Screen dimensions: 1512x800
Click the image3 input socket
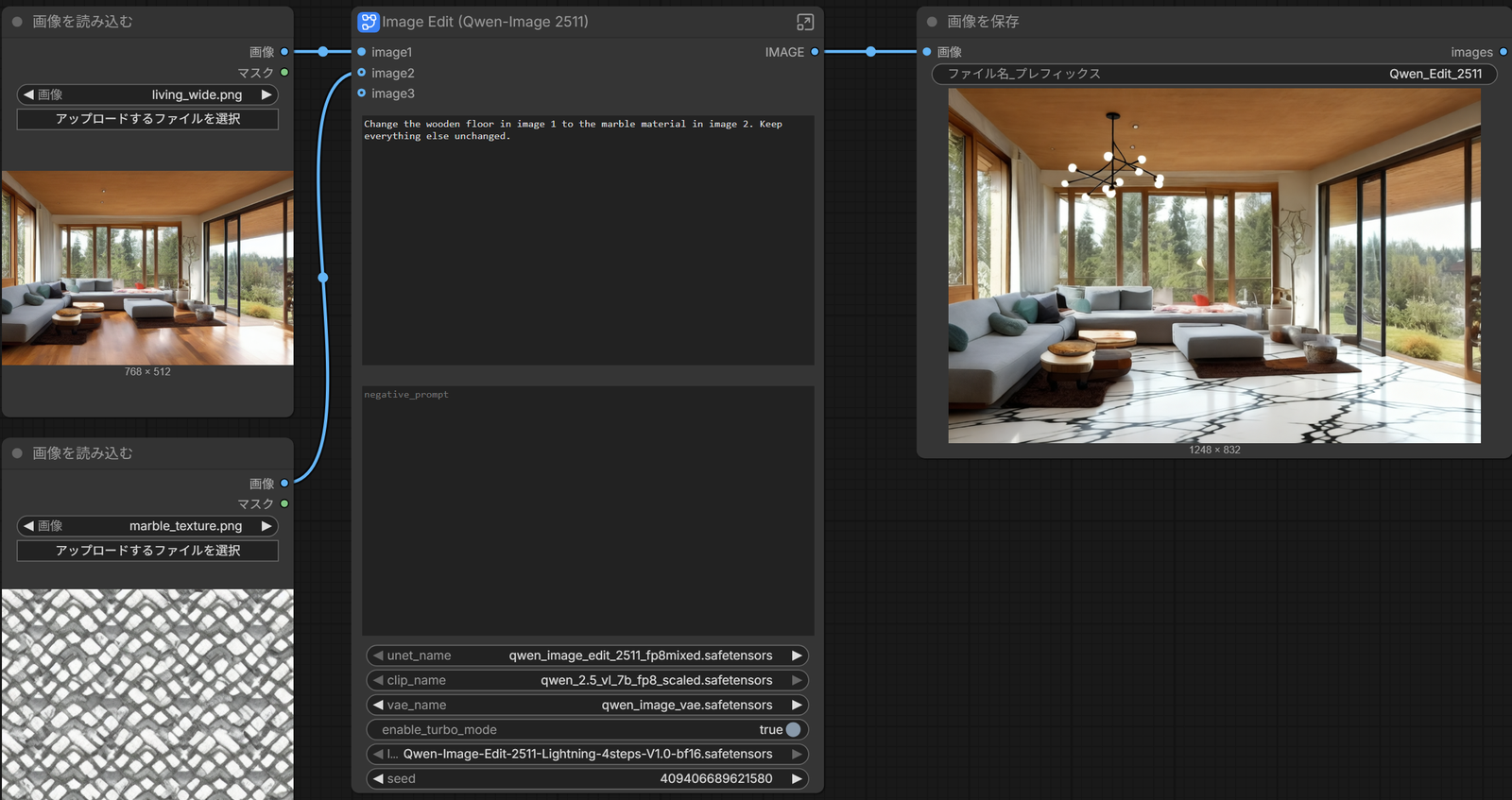coord(362,93)
